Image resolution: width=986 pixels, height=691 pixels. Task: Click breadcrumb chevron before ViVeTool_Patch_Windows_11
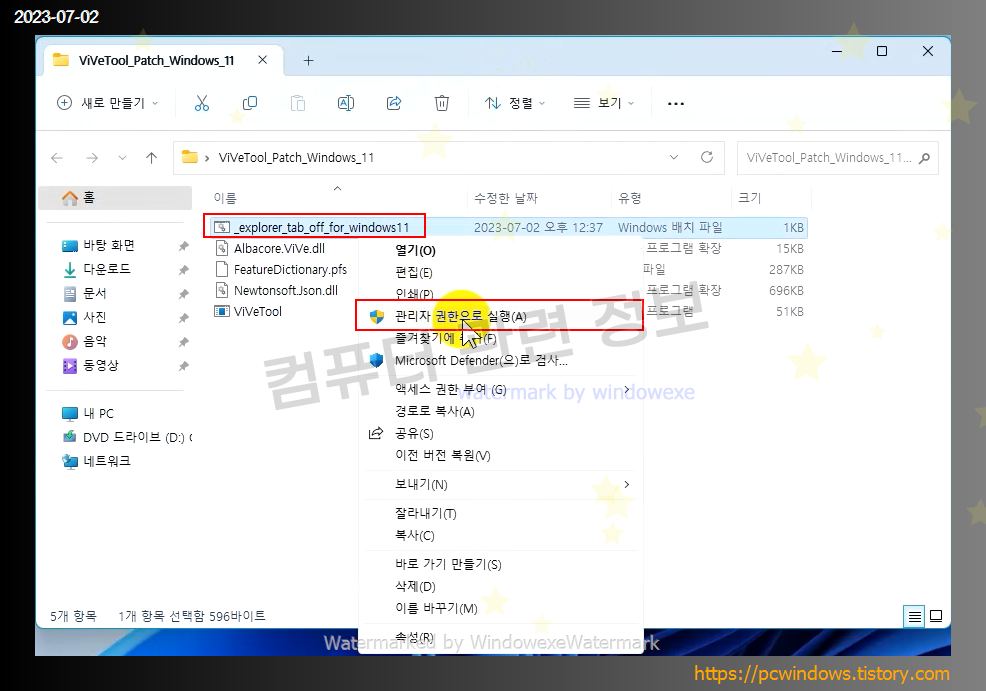[207, 158]
